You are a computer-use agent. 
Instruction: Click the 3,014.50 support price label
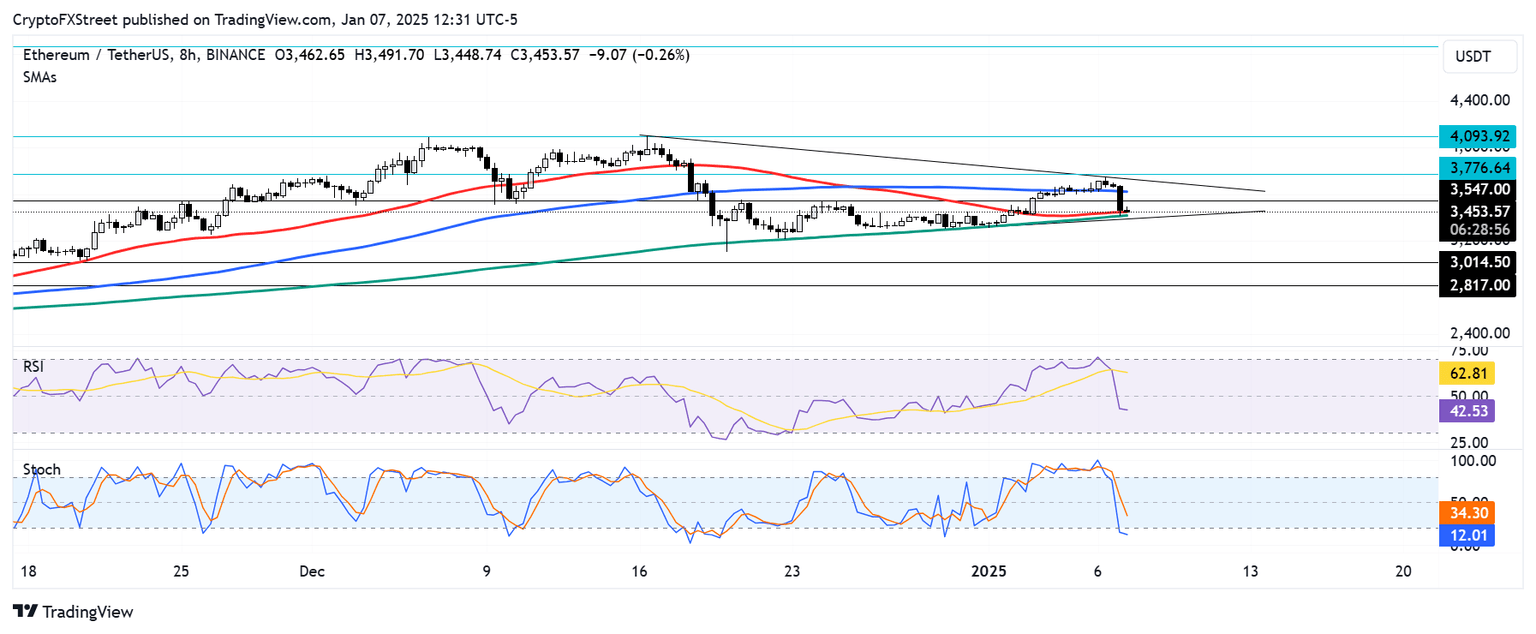click(1478, 262)
